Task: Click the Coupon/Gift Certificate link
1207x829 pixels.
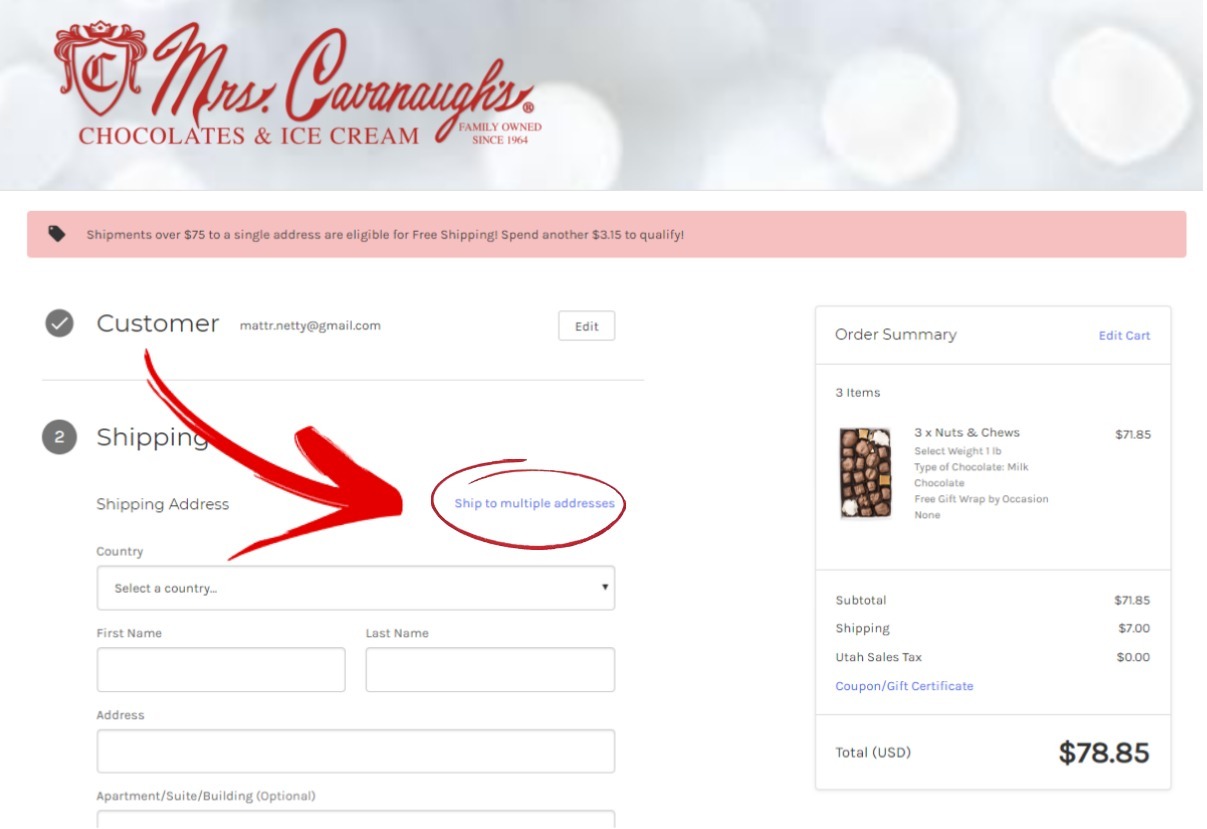Action: click(x=904, y=686)
